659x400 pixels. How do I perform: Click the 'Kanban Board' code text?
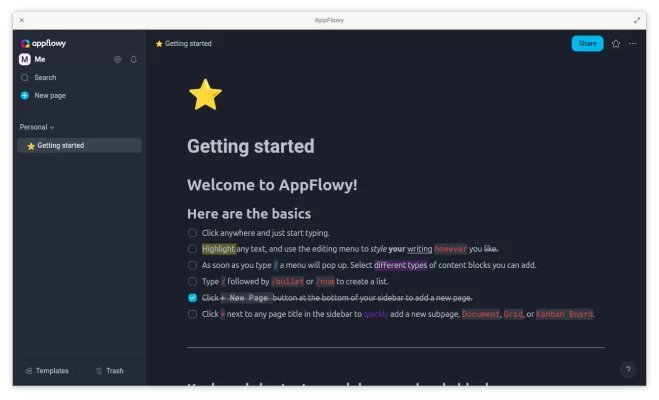pos(564,314)
